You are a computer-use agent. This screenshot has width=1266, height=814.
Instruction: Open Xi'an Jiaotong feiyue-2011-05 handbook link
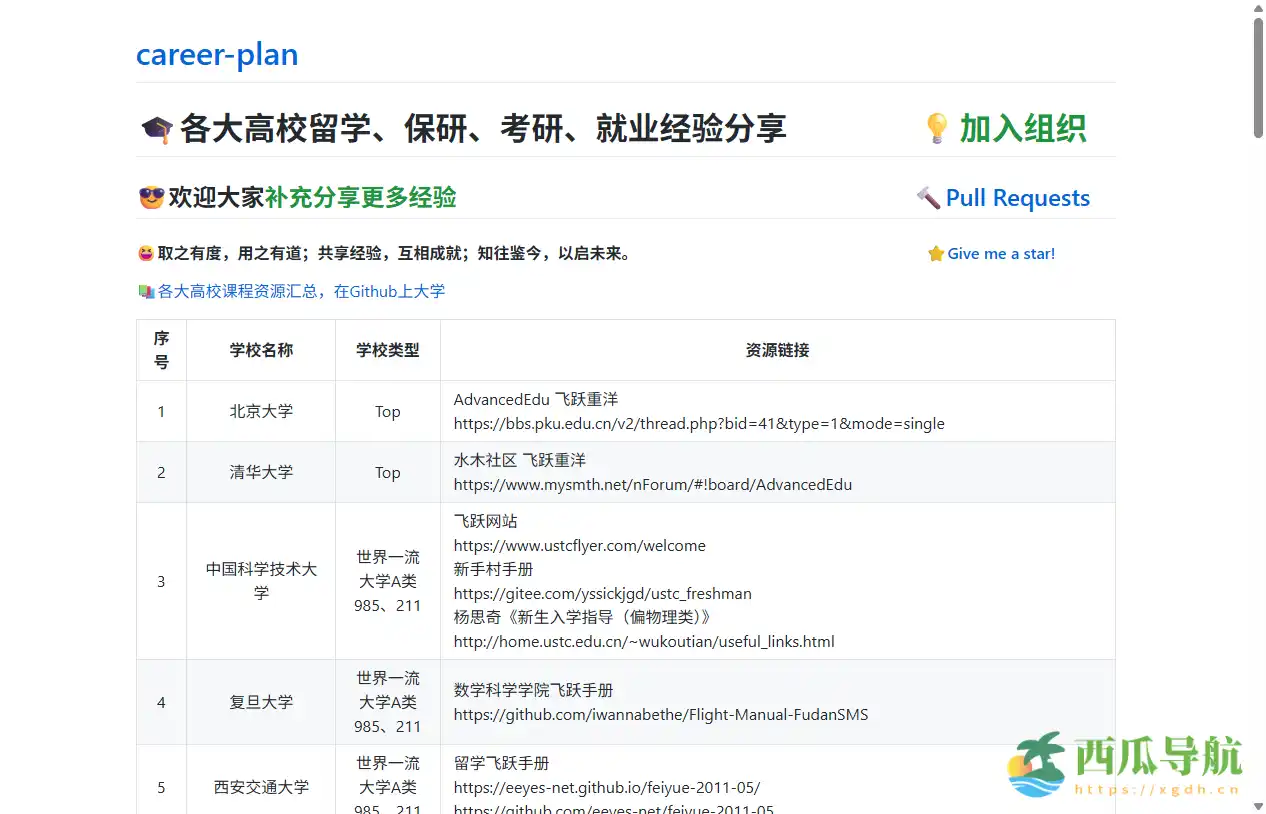(x=606, y=787)
